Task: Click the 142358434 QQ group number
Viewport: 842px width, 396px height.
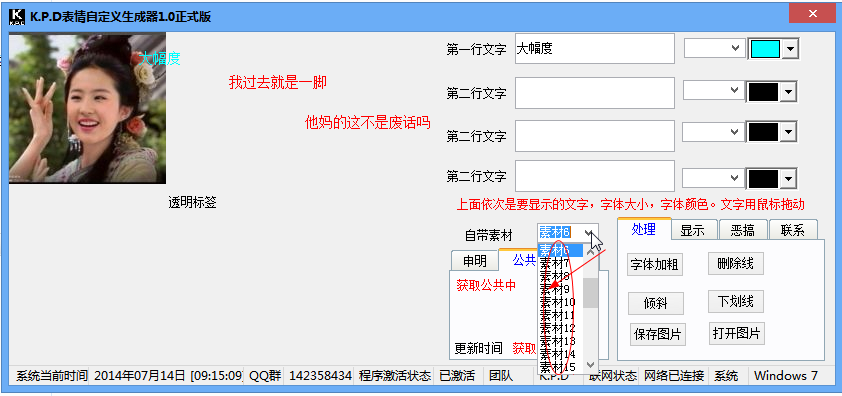Action: point(321,376)
